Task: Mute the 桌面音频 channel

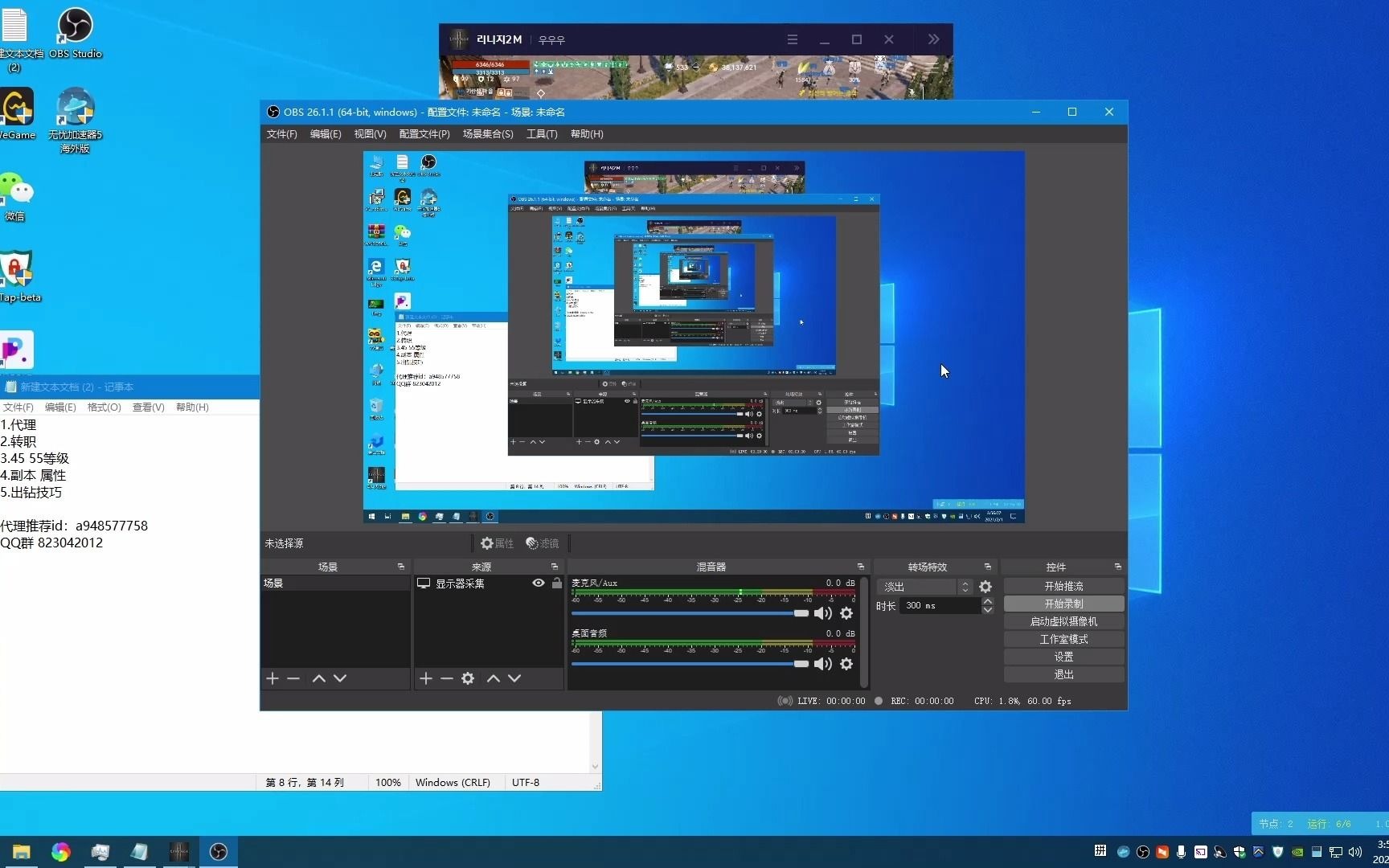Action: pyautogui.click(x=823, y=664)
